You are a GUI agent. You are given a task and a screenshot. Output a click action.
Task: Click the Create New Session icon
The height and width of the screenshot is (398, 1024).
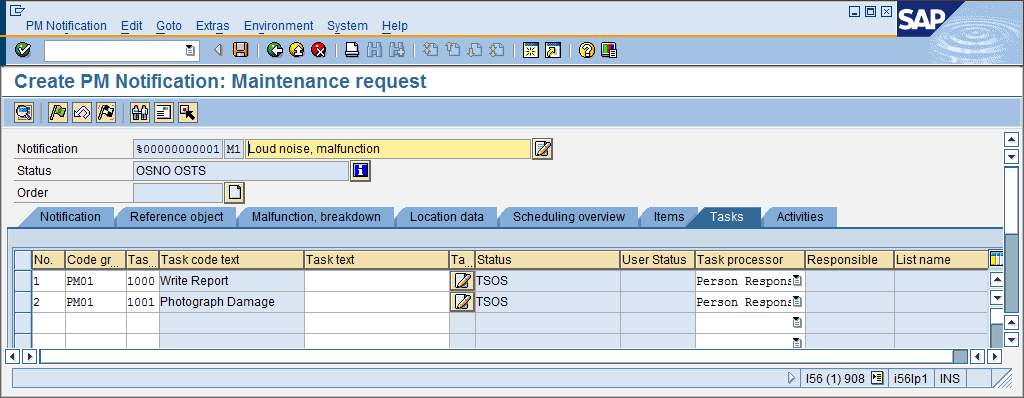530,50
